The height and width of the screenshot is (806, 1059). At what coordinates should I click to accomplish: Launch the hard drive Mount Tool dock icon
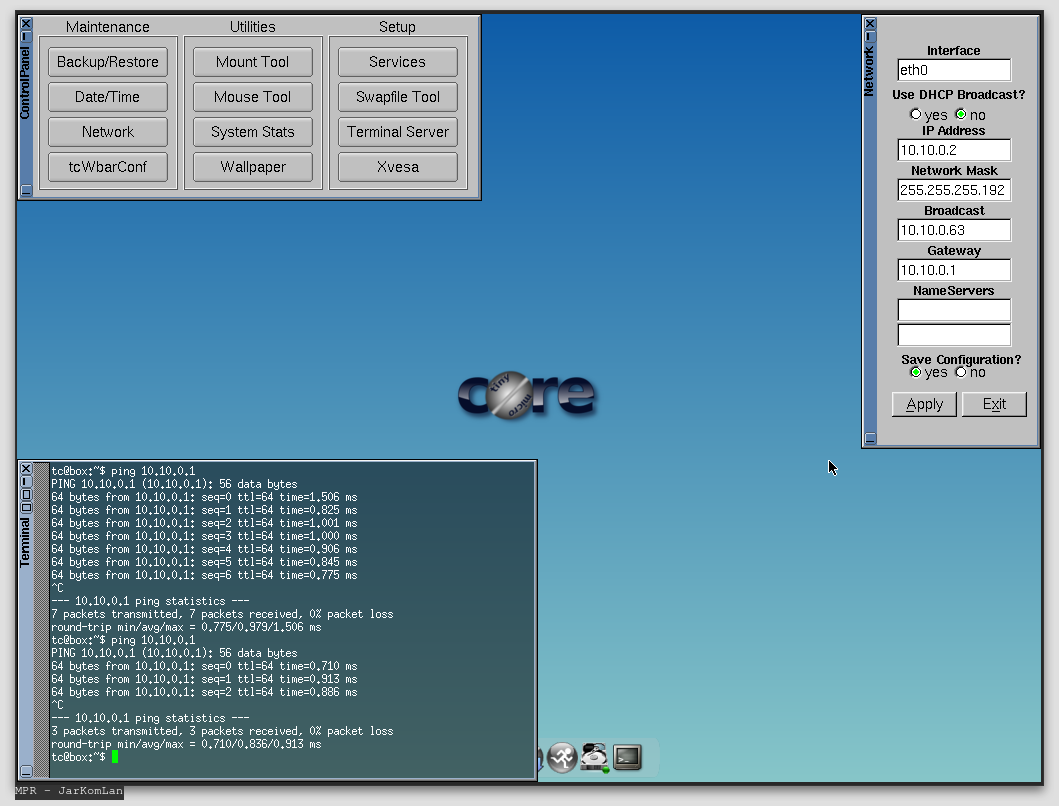coord(595,758)
